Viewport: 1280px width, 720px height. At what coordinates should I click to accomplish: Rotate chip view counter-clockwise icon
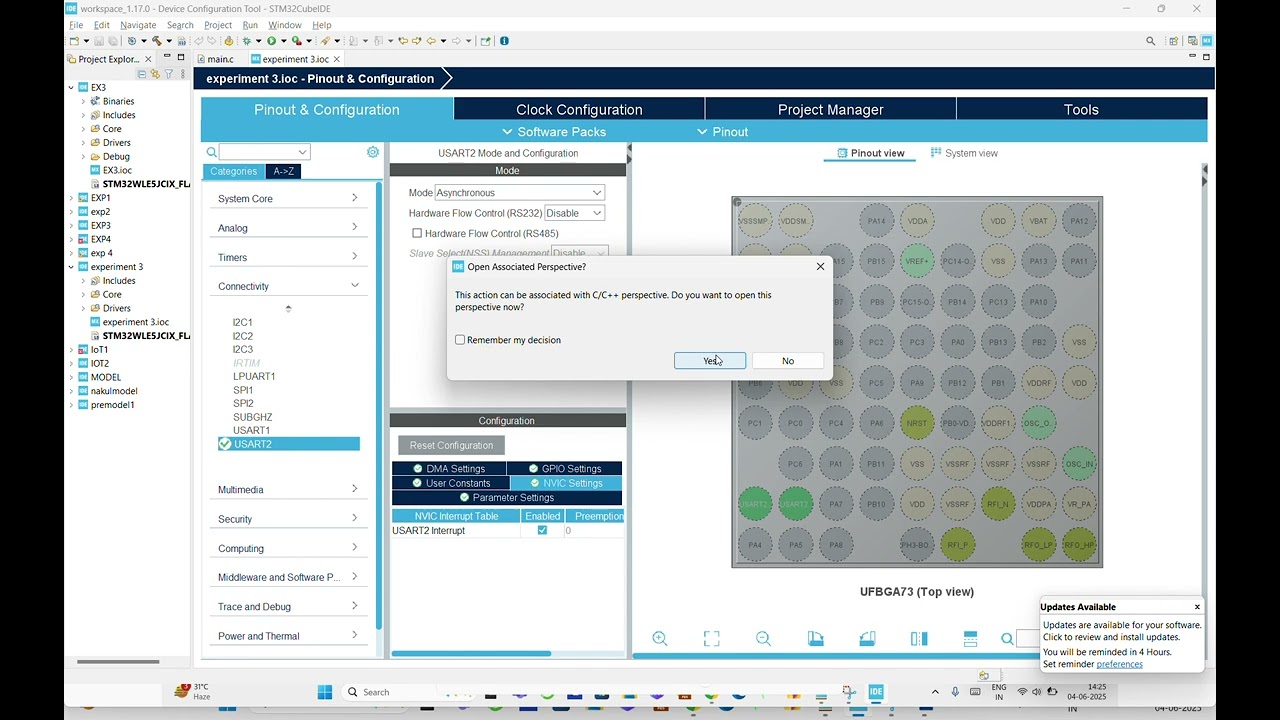point(867,638)
